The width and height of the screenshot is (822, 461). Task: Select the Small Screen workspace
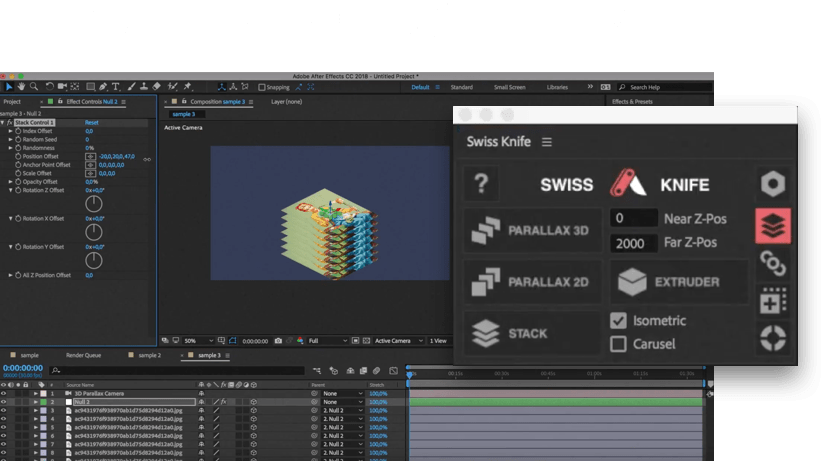[510, 87]
